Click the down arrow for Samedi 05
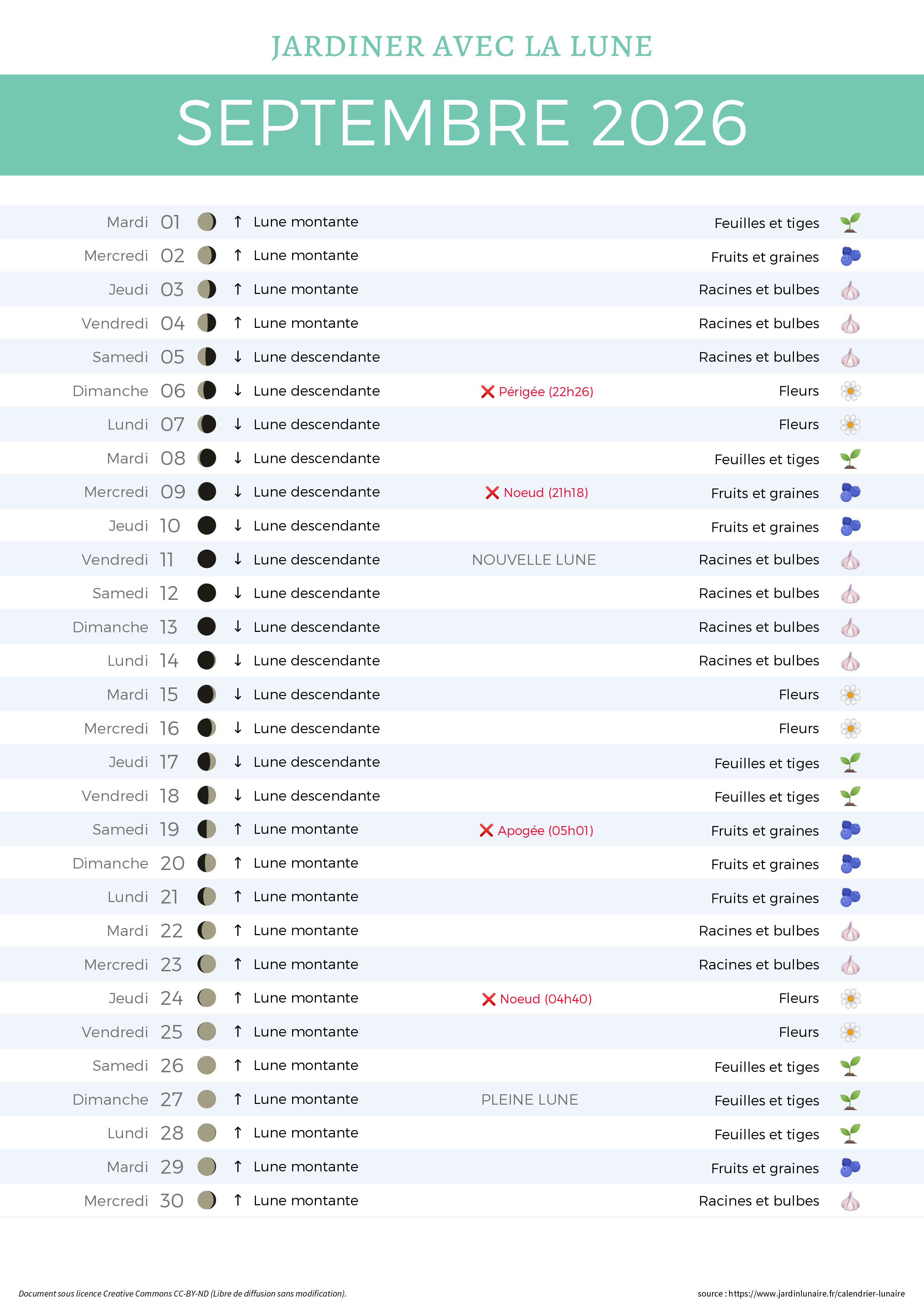 [x=238, y=356]
